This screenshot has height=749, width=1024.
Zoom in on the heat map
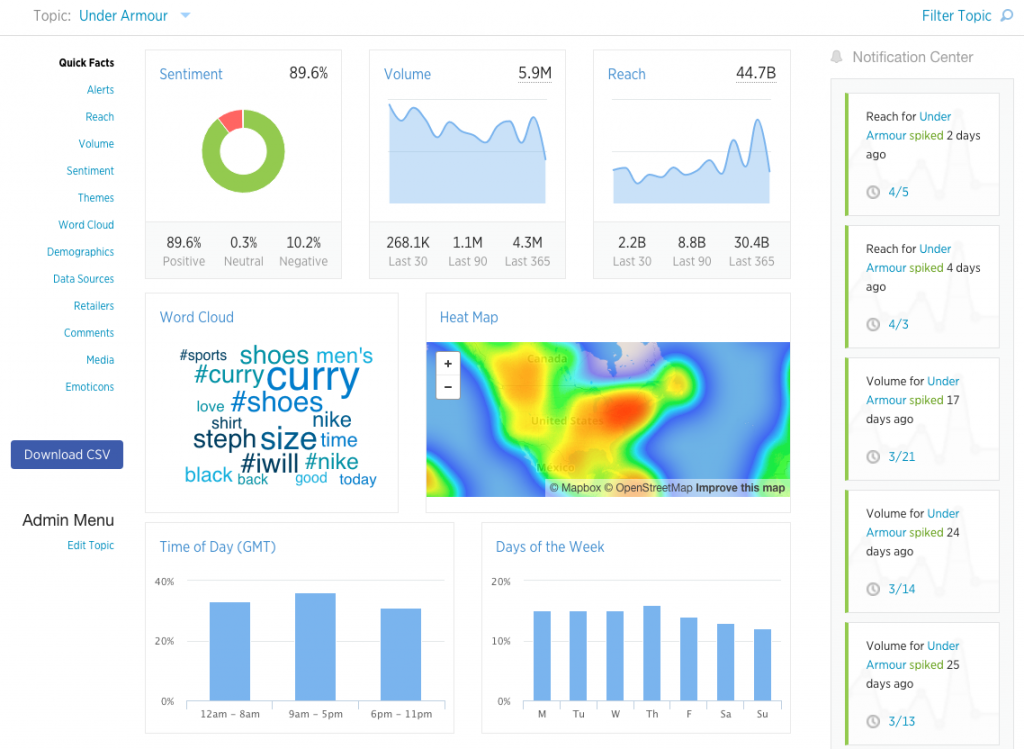point(448,364)
